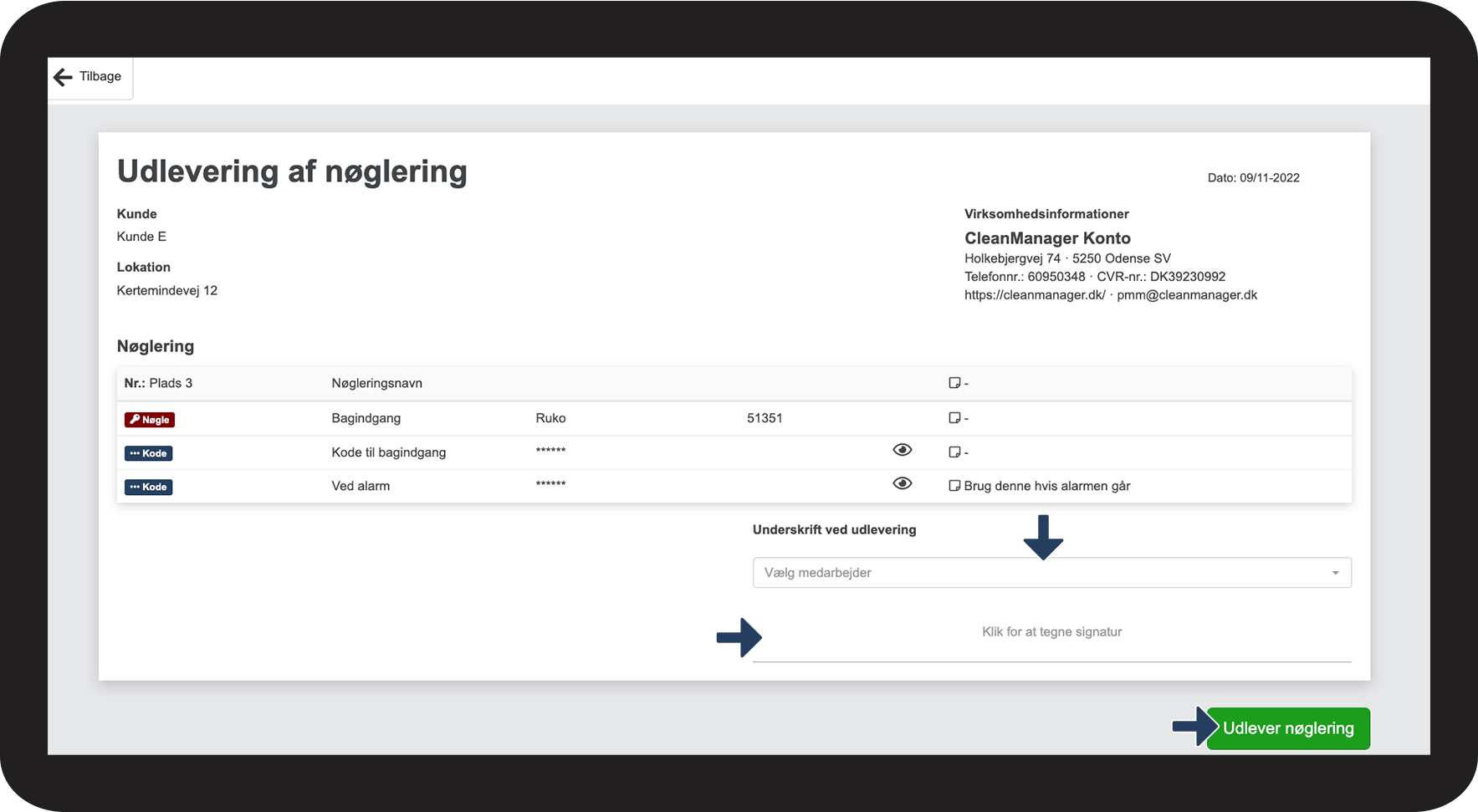
Task: Click the Kode badge for Ved alarm
Action: (149, 487)
